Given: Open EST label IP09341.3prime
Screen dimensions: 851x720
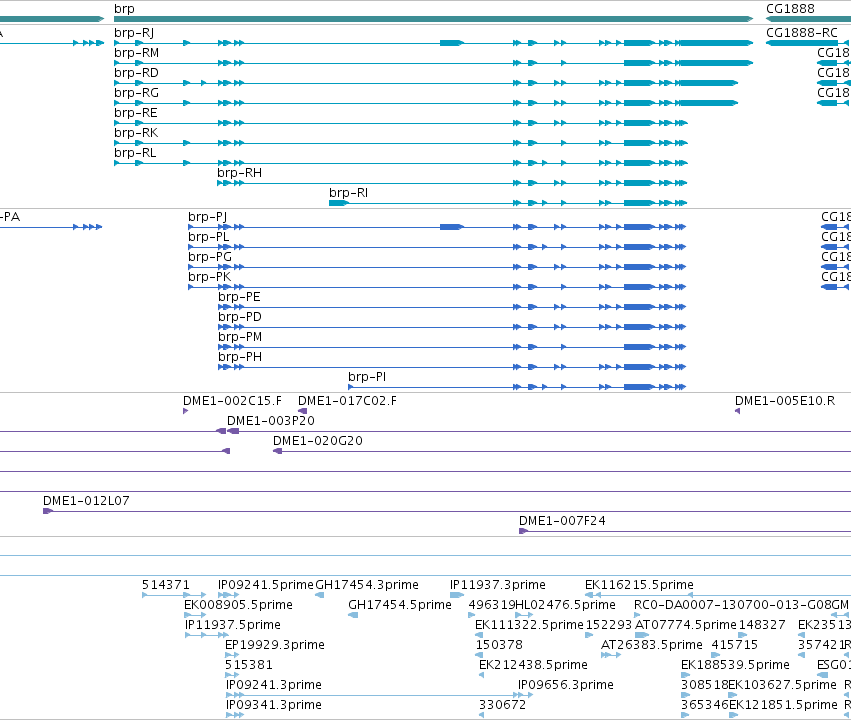Looking at the screenshot, I should [274, 705].
